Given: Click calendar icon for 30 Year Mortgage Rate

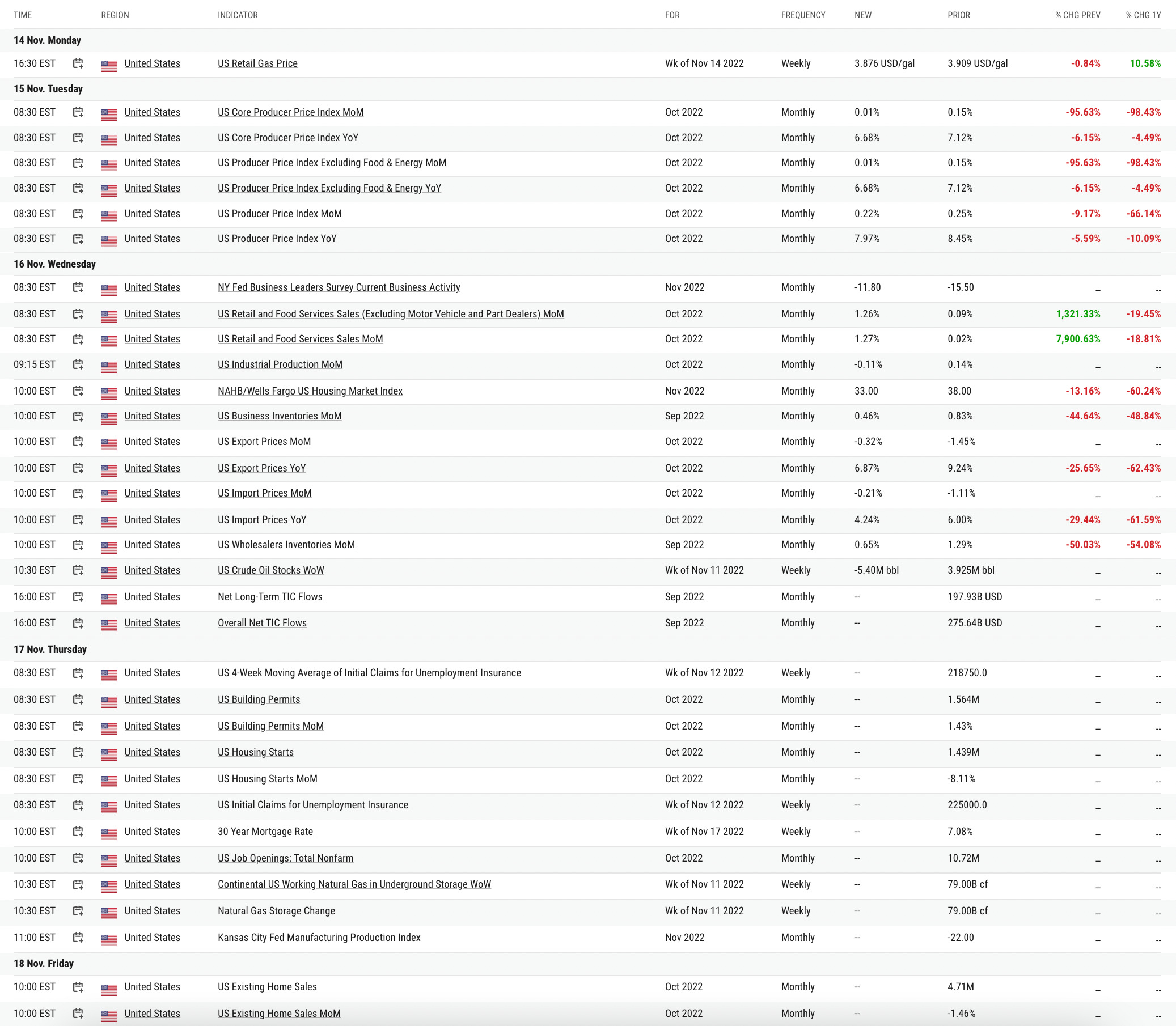Looking at the screenshot, I should coord(78,832).
